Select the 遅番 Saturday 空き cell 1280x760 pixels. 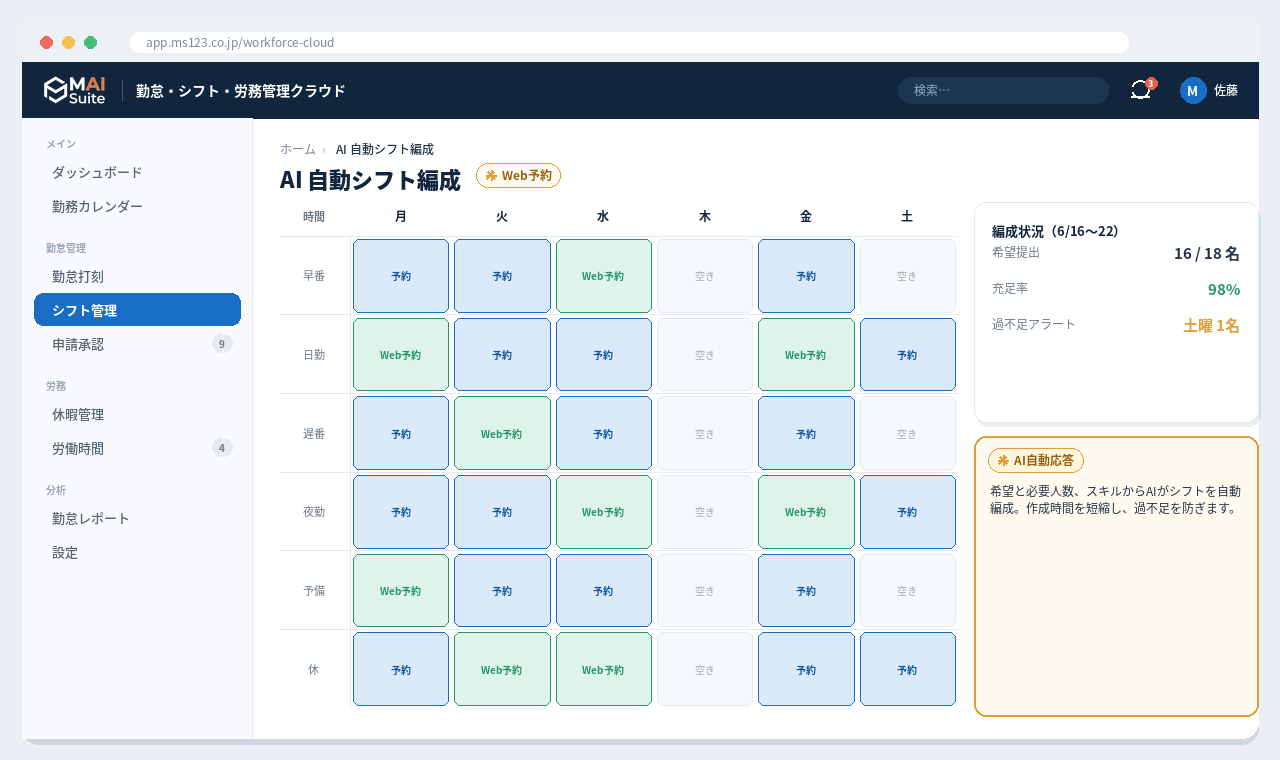[x=907, y=434]
